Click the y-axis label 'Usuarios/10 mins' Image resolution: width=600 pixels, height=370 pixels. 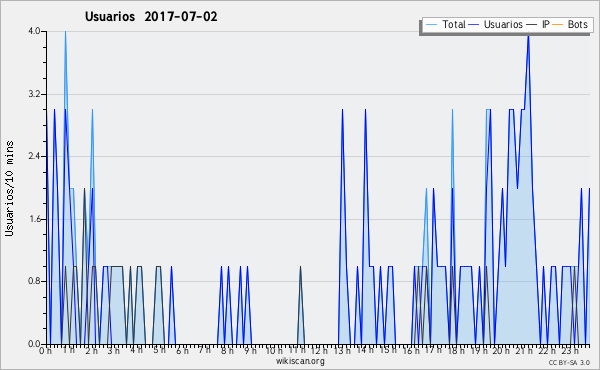pos(10,189)
